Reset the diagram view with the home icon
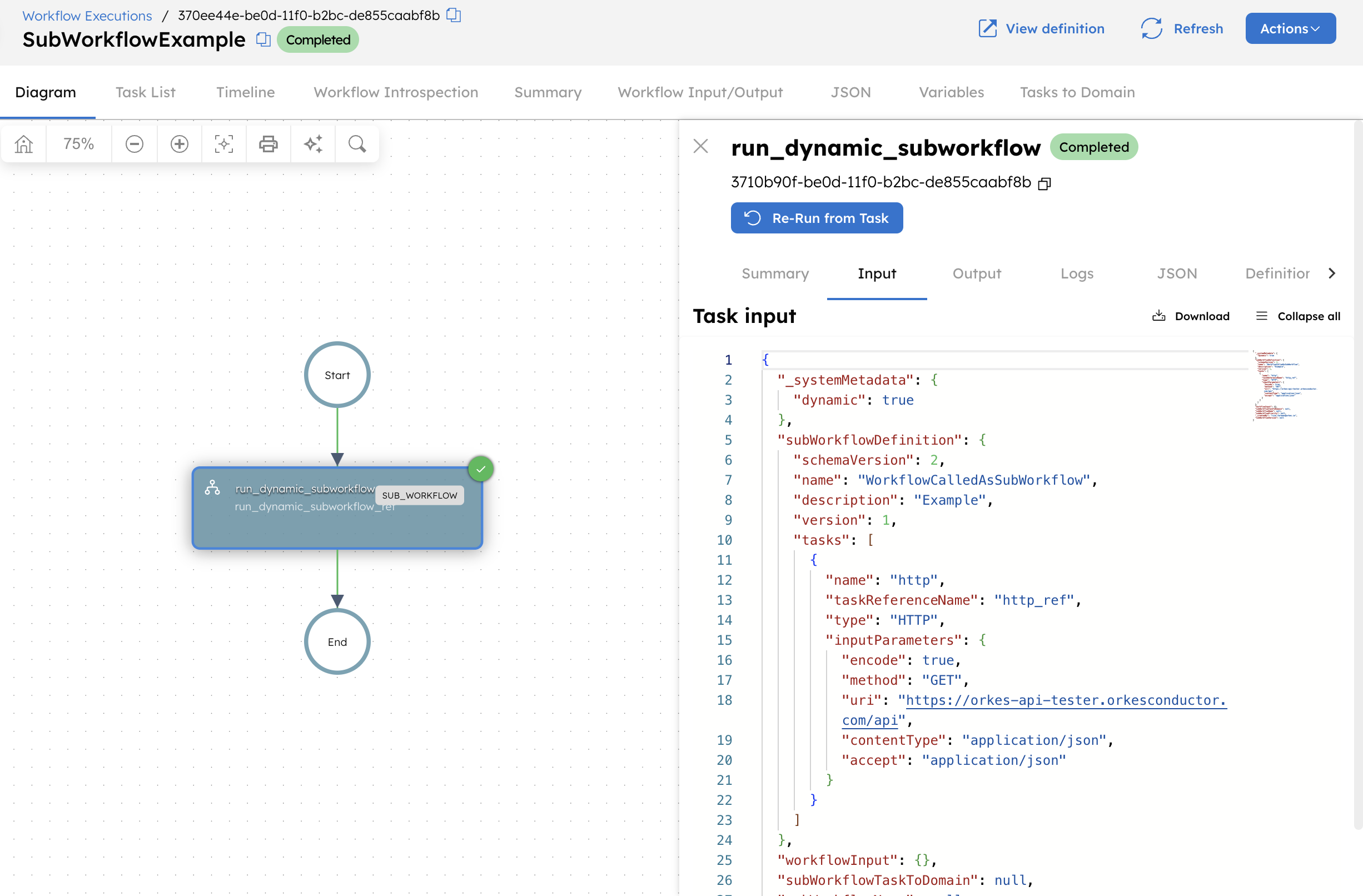This screenshot has height=896, width=1363. [23, 144]
